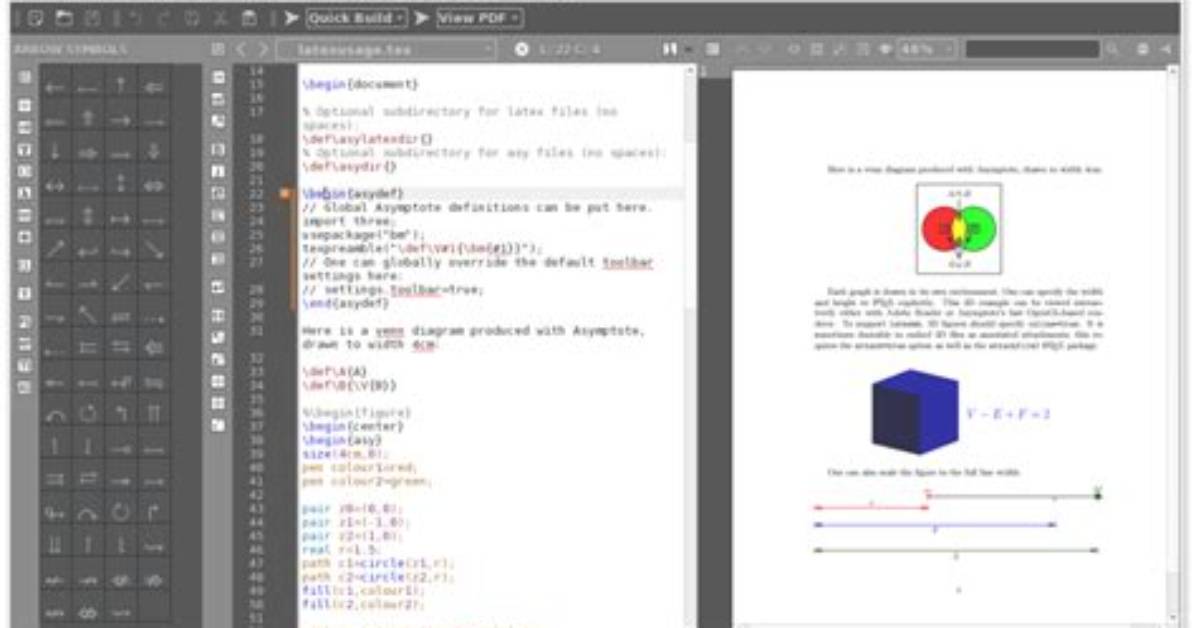Click the 'real r=1.5;' line
Screen dimensions: 1196x628
pyautogui.click(x=340, y=549)
